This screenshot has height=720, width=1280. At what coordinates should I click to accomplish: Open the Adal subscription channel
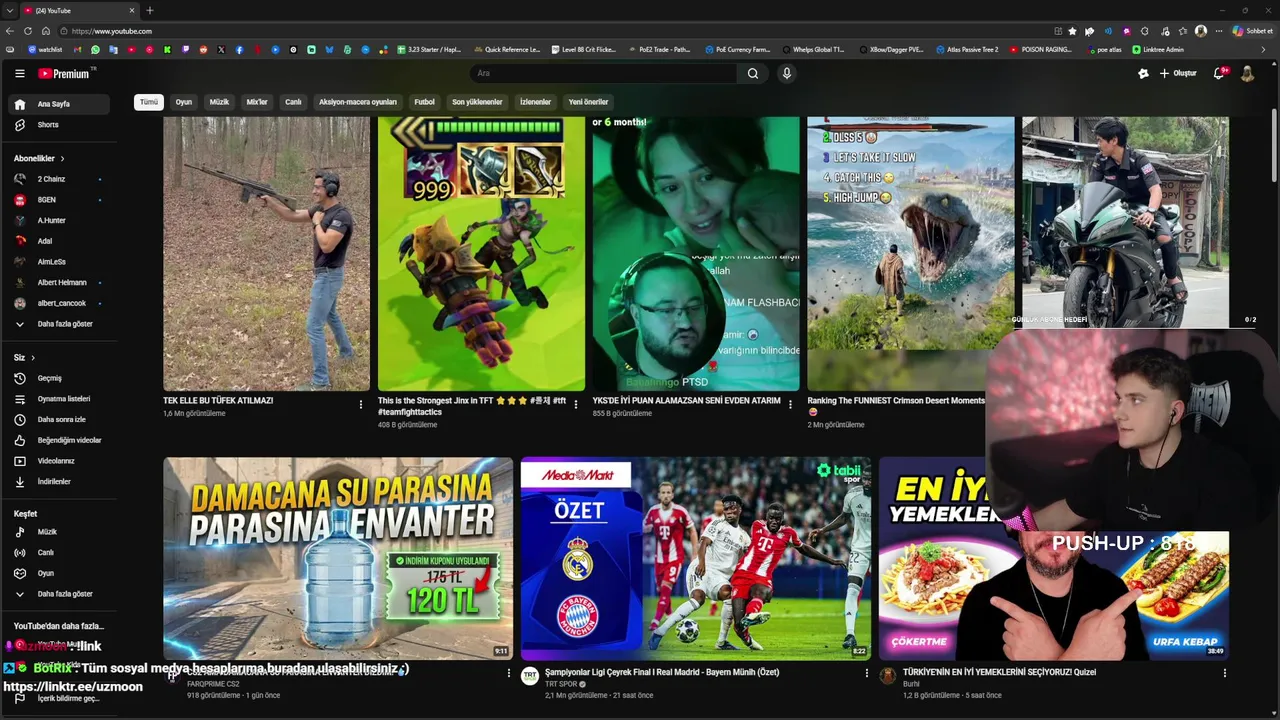tap(60, 241)
